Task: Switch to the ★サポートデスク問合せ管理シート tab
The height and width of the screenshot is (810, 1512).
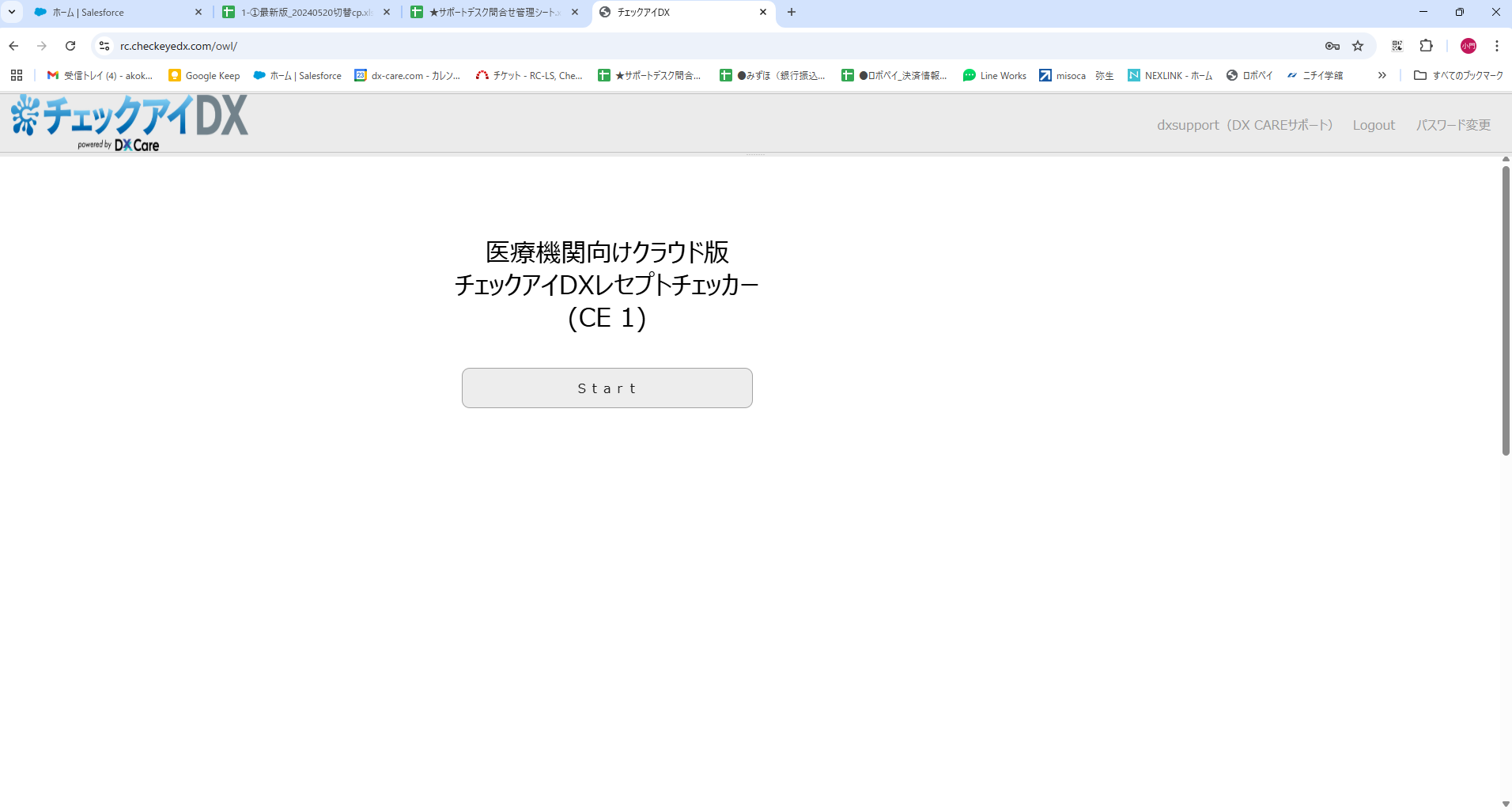Action: [x=495, y=13]
